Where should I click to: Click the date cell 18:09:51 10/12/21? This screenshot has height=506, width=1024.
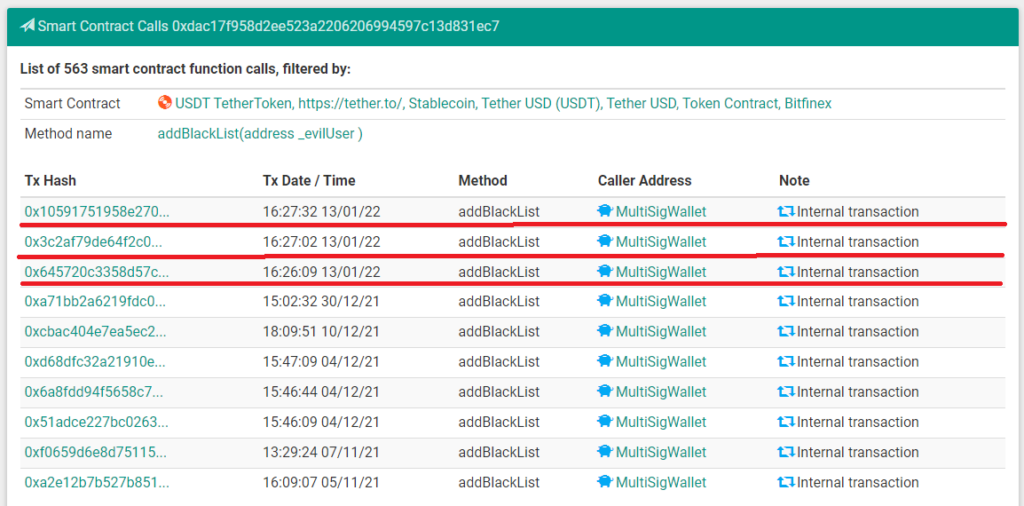[321, 332]
